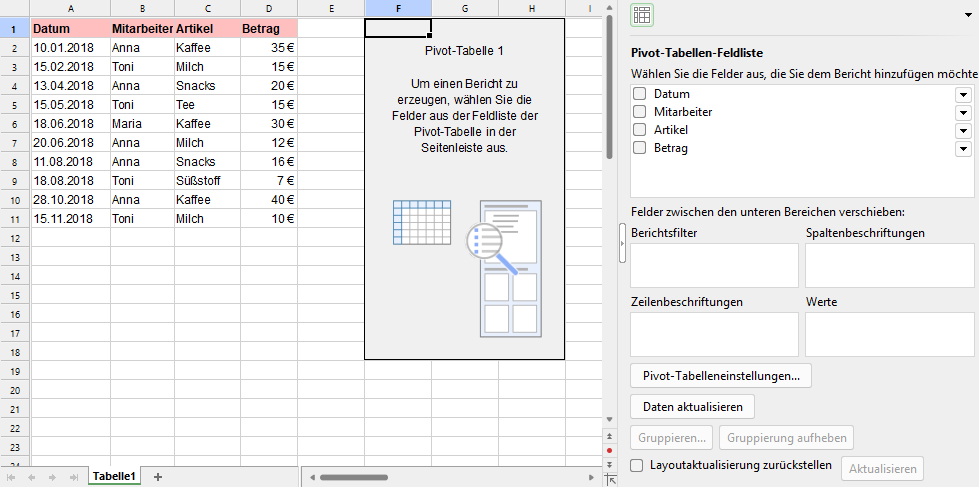Image resolution: width=979 pixels, height=487 pixels.
Task: Click the Pivot-Tabelle 1 placeholder title
Action: 464,51
